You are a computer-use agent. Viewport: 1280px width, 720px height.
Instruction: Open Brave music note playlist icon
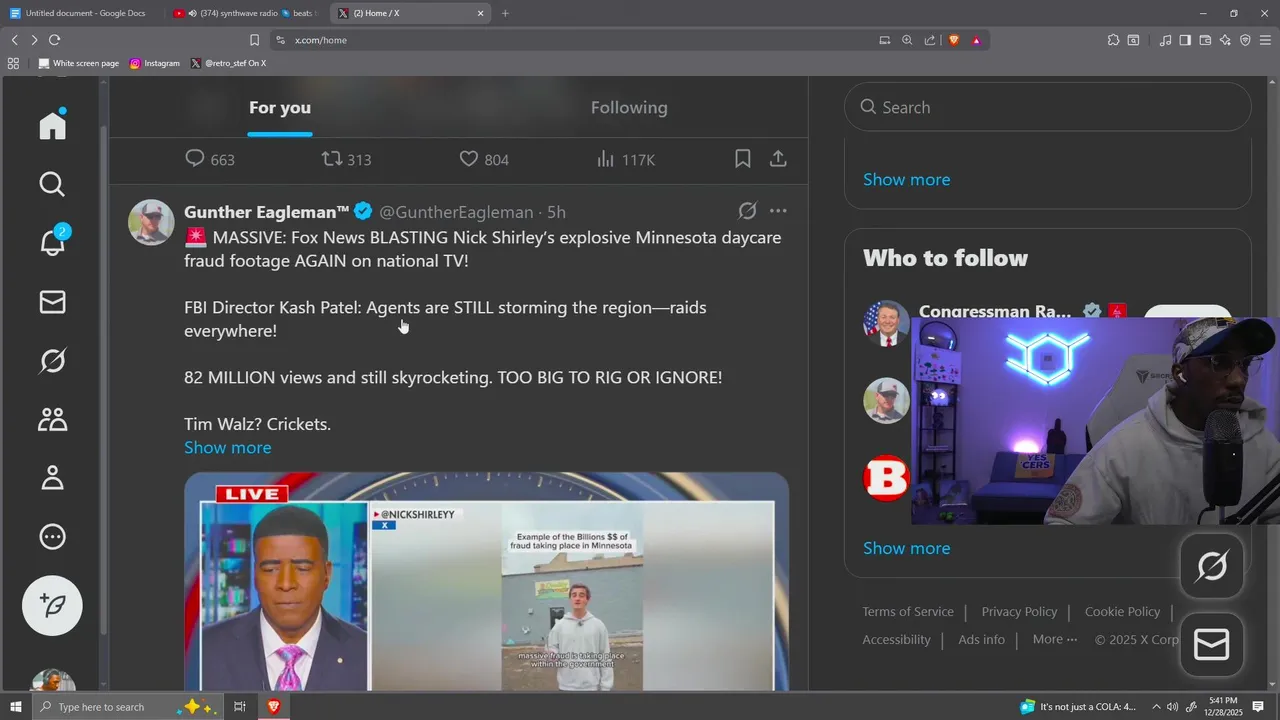click(x=1165, y=40)
